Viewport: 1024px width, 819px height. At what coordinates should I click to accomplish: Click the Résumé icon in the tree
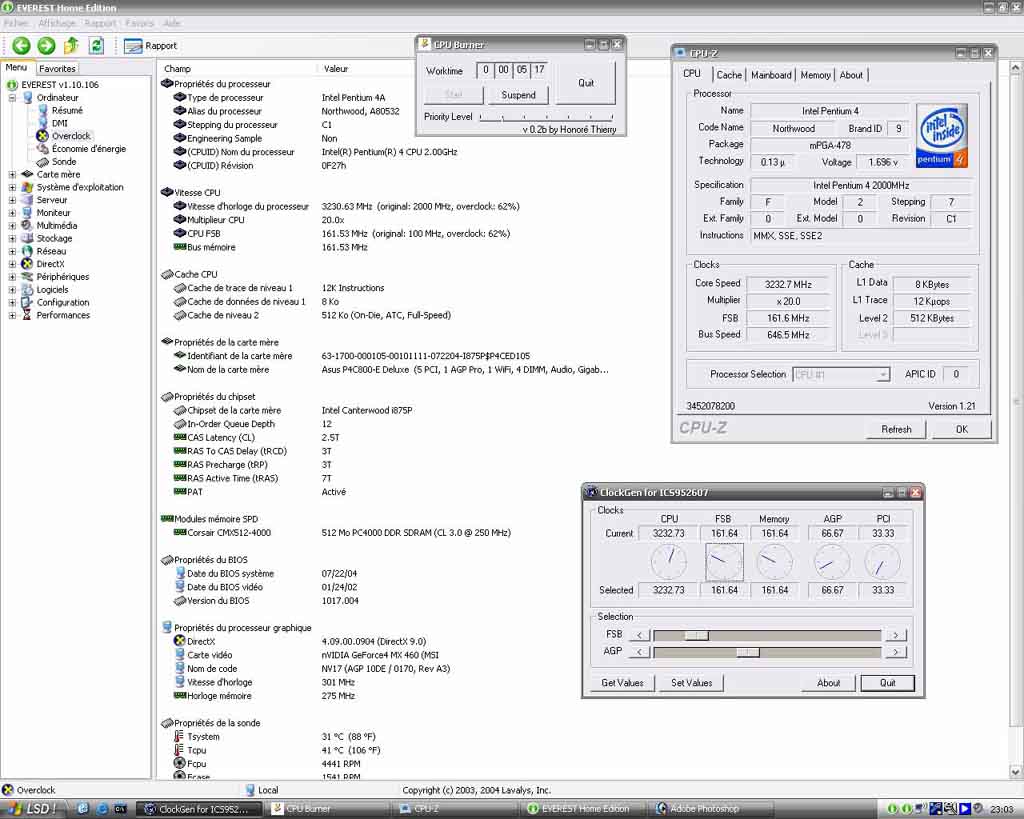click(43, 110)
